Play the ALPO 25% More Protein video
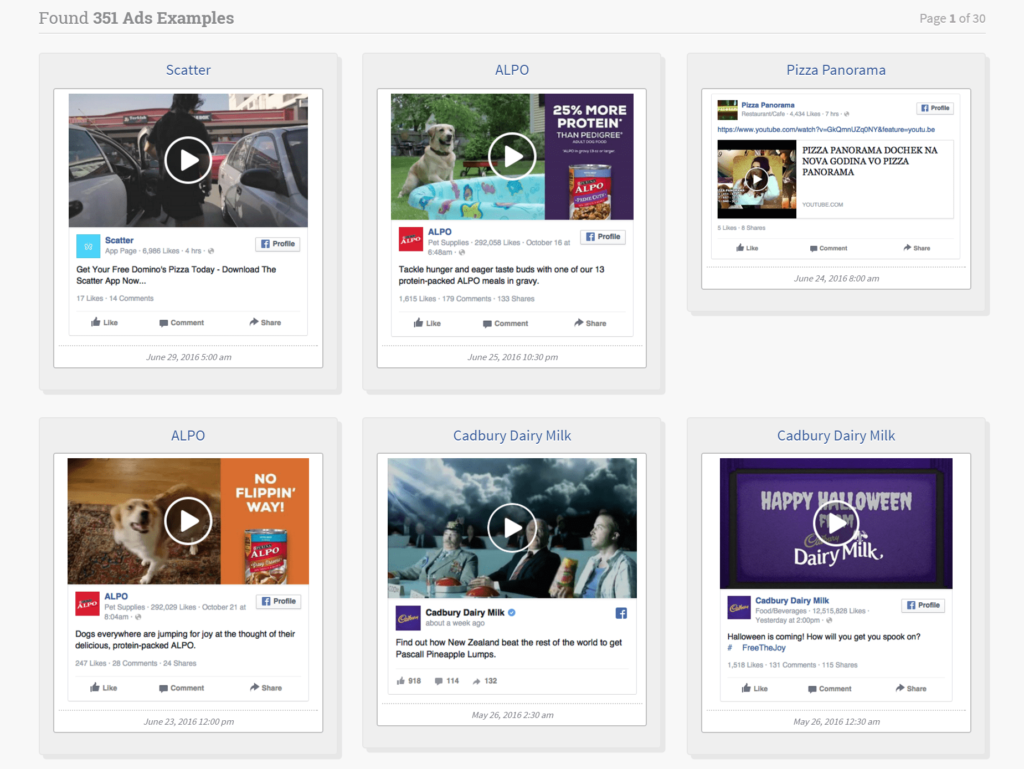This screenshot has height=769, width=1024. pyautogui.click(x=512, y=156)
